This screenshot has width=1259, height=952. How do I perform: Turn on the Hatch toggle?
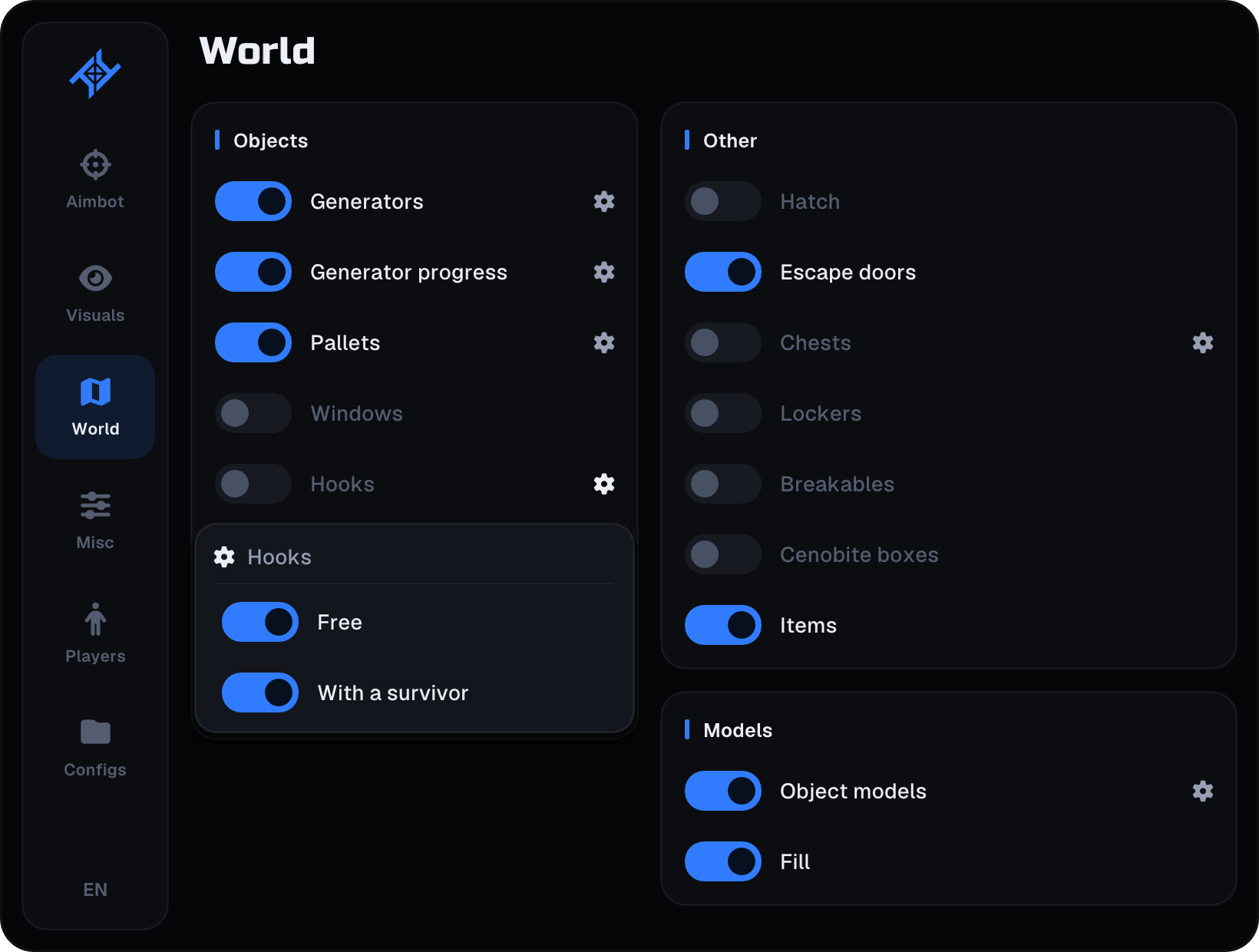click(x=723, y=201)
